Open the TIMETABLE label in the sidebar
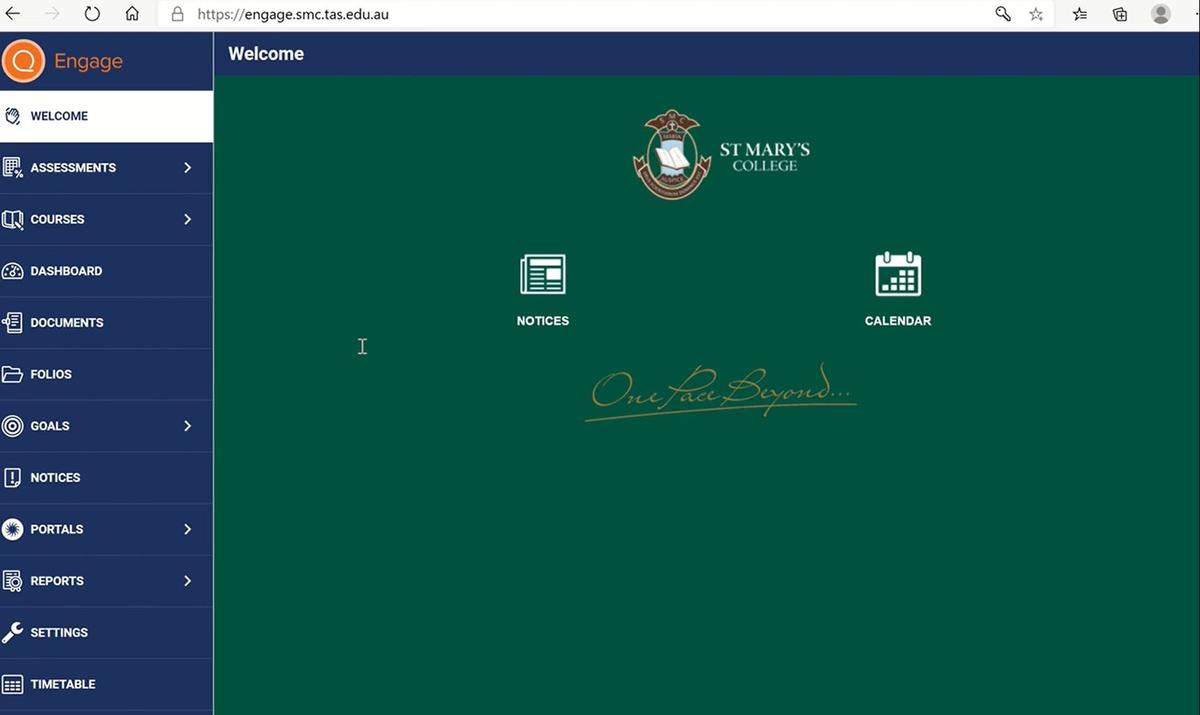This screenshot has height=715, width=1200. (63, 685)
